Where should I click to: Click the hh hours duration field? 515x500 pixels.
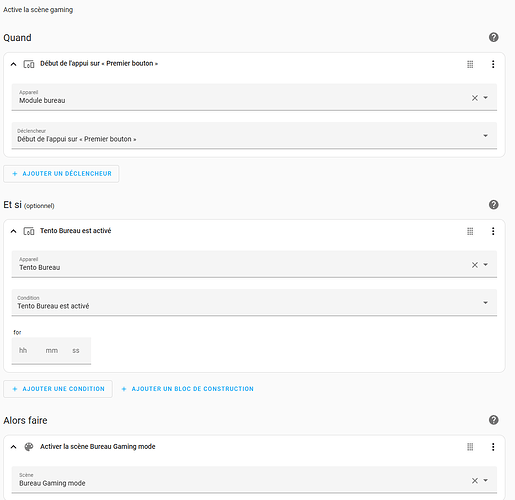pyautogui.click(x=23, y=351)
